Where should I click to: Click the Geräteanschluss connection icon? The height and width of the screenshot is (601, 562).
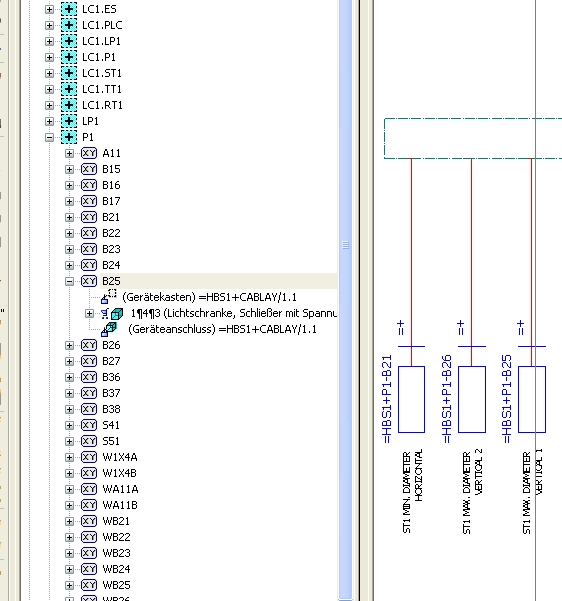coord(109,329)
